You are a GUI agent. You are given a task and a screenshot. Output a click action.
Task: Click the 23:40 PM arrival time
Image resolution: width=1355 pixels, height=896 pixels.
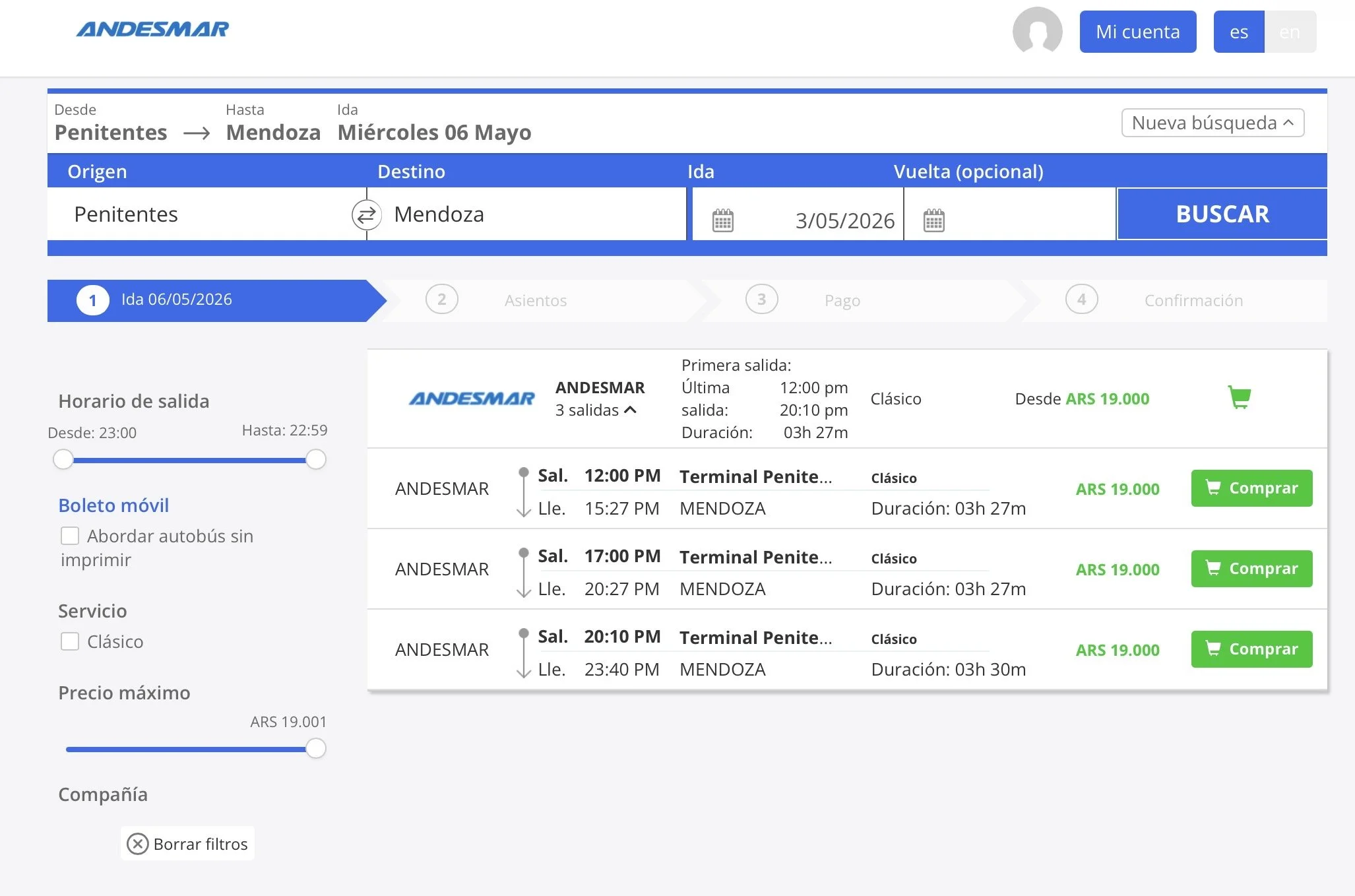point(621,670)
